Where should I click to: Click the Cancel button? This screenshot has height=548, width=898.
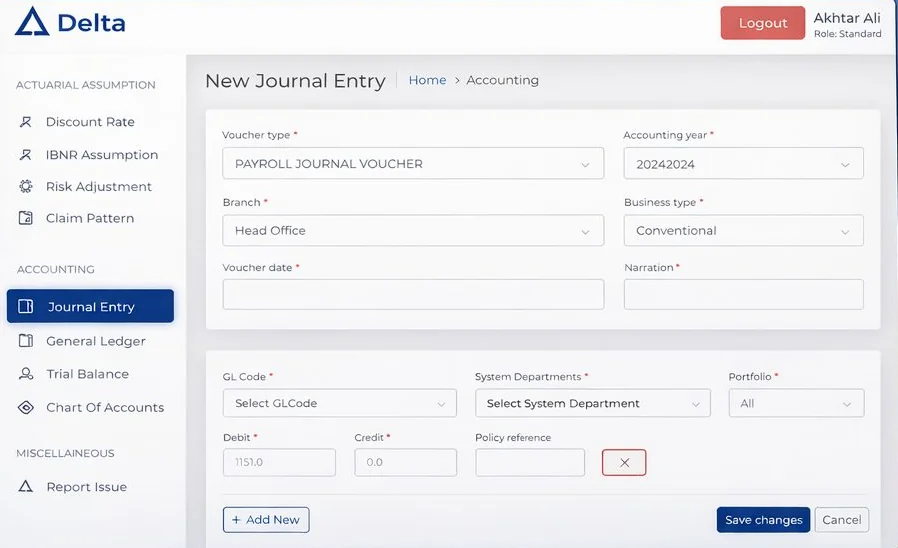point(842,520)
